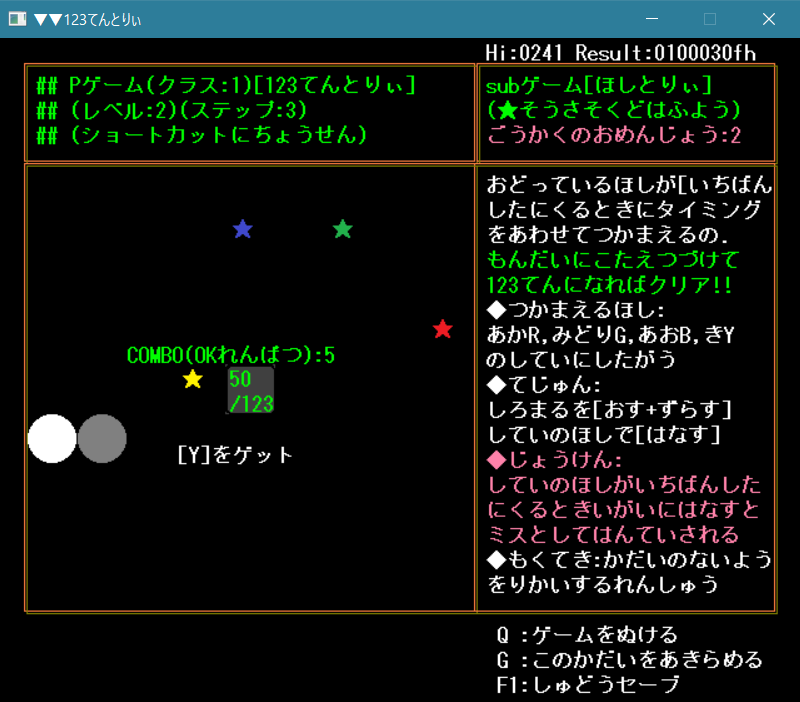This screenshot has width=800, height=702.
Task: Click the ごうかくのおめんじょう:2 text
Action: (x=614, y=135)
